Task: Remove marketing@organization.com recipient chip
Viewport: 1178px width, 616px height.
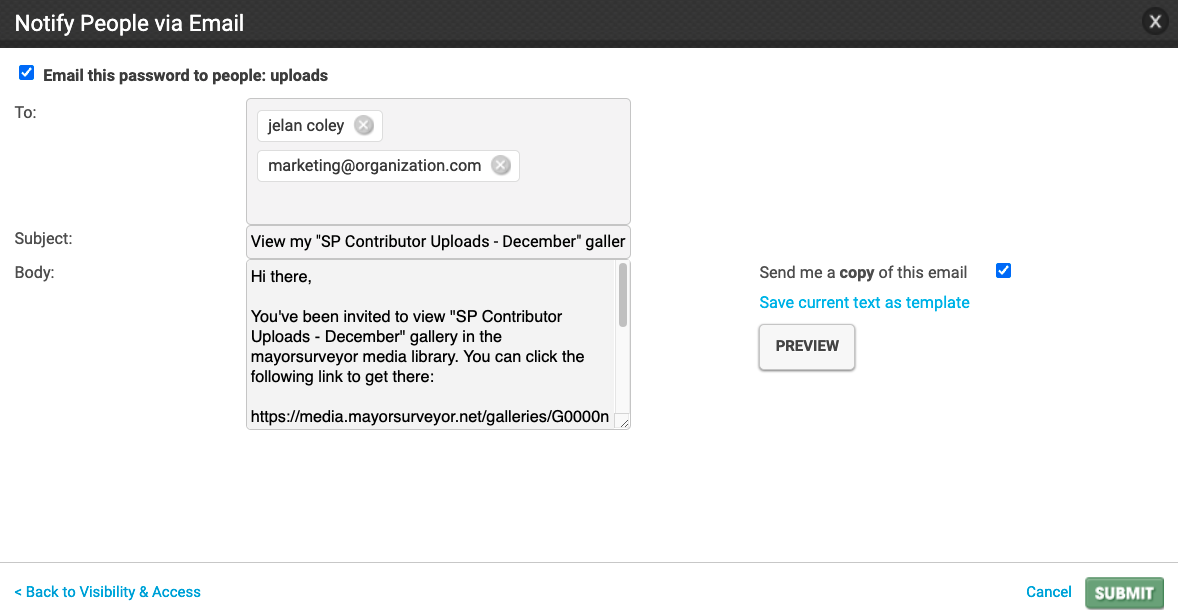Action: [x=501, y=165]
